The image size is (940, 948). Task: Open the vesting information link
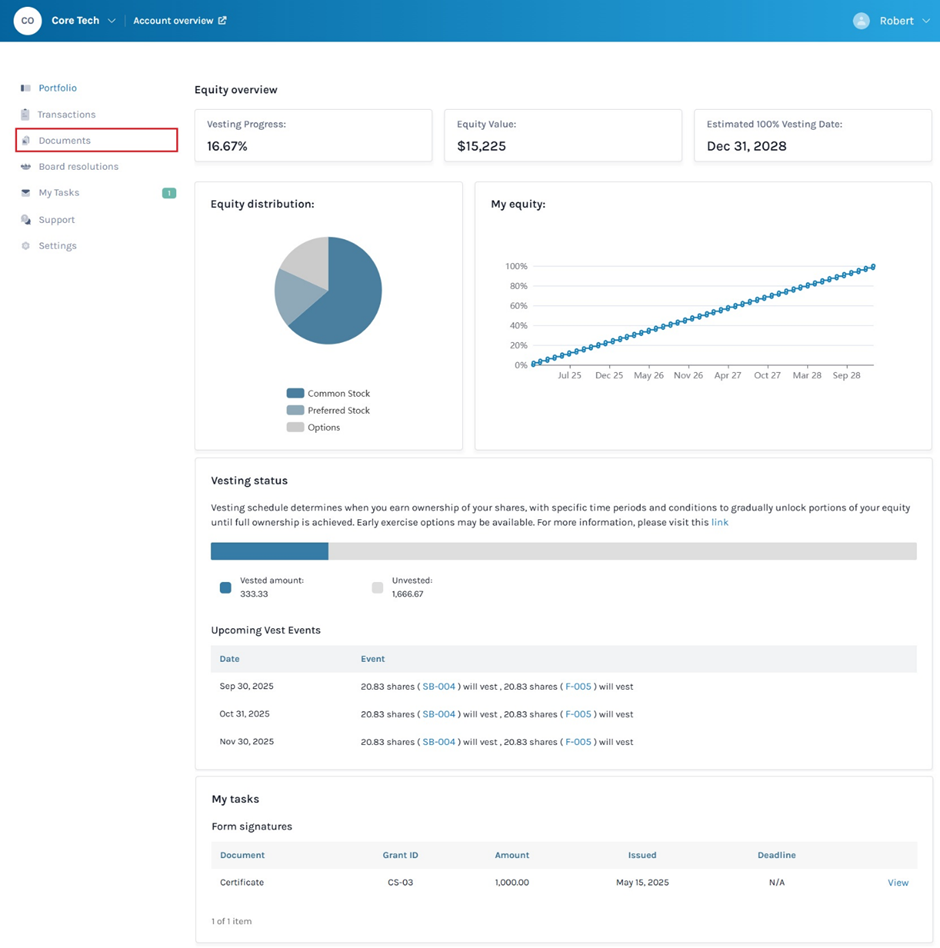pos(719,522)
